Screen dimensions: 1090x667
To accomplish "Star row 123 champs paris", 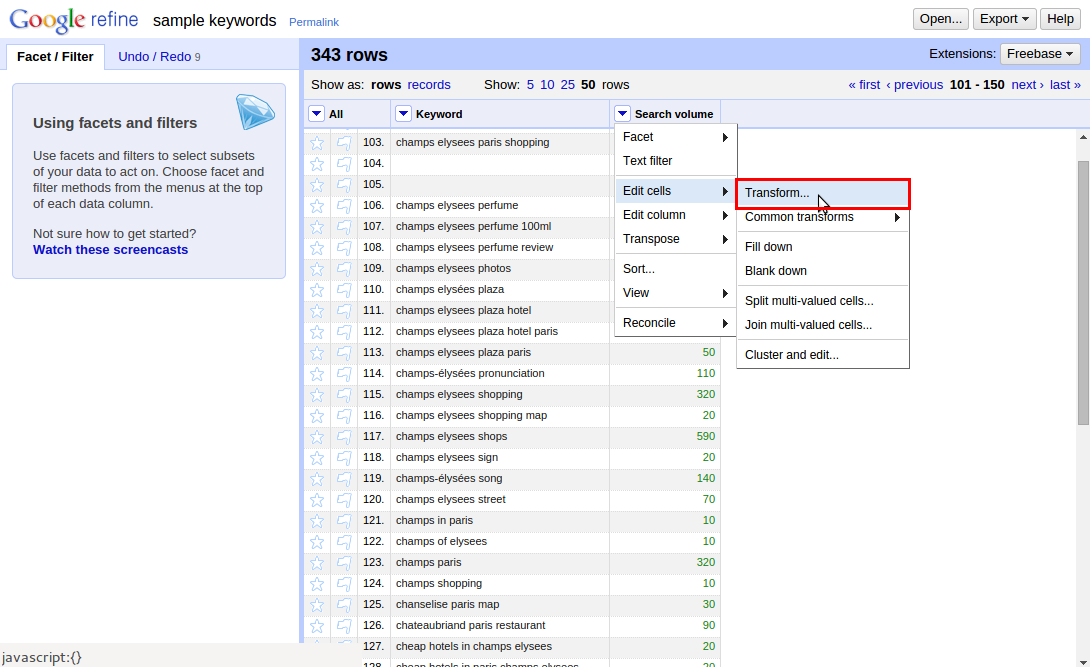I will (317, 563).
